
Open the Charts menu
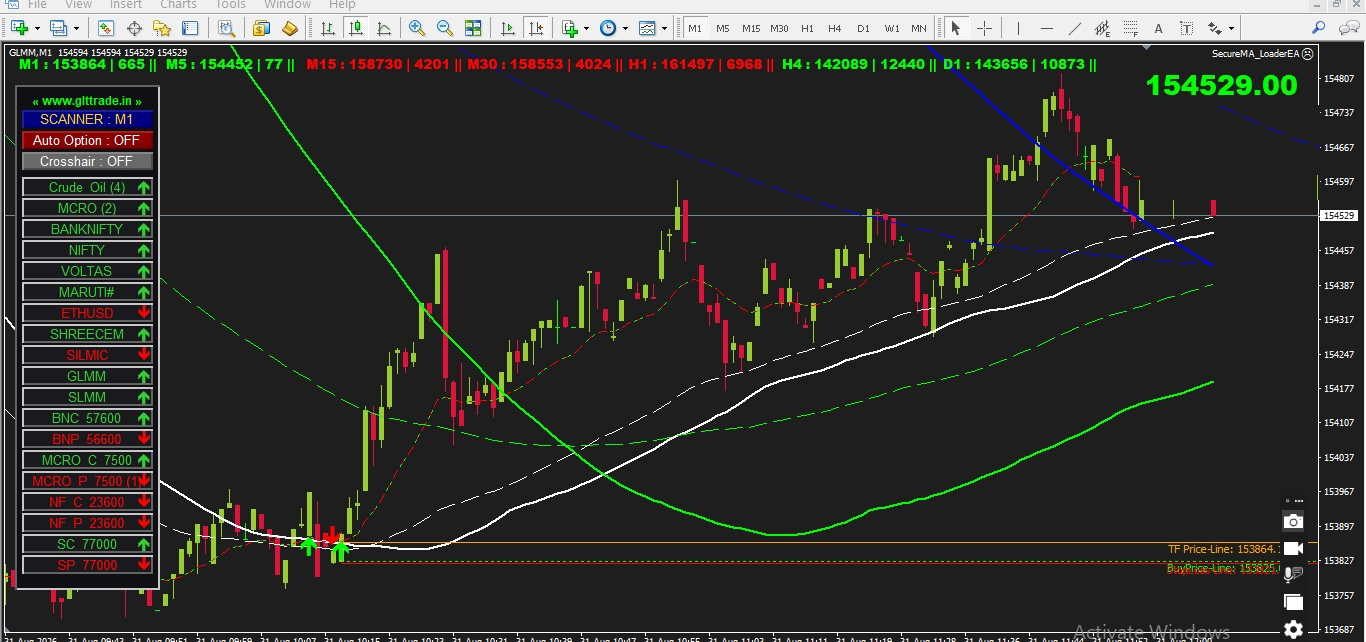click(x=178, y=5)
